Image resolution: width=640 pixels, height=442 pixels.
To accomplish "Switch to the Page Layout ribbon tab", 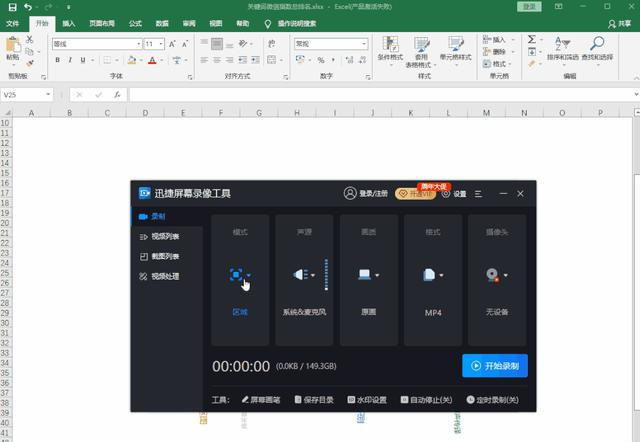I will click(x=102, y=24).
